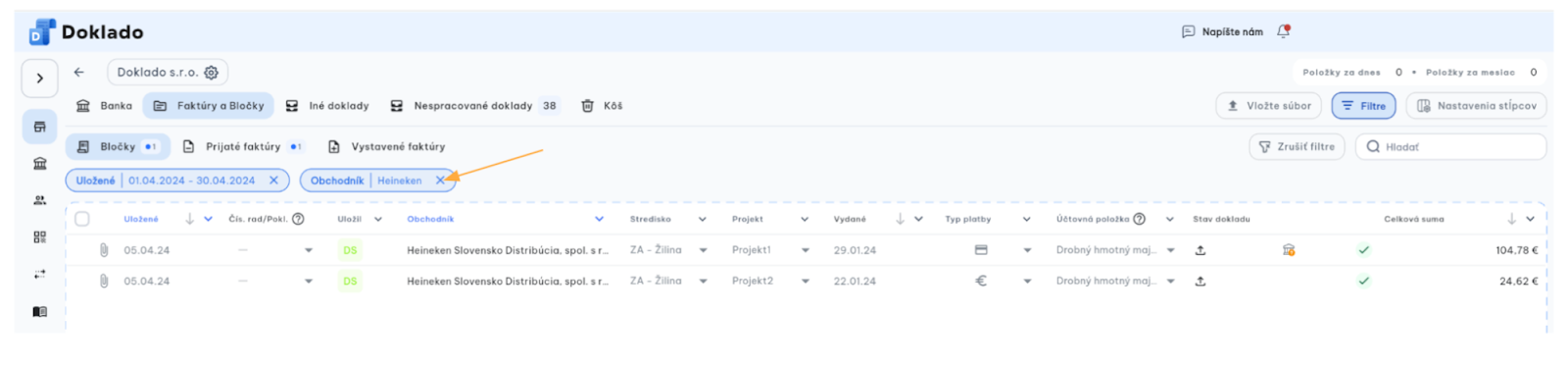Switch to Vystavené faktúry subtab

pyautogui.click(x=386, y=147)
